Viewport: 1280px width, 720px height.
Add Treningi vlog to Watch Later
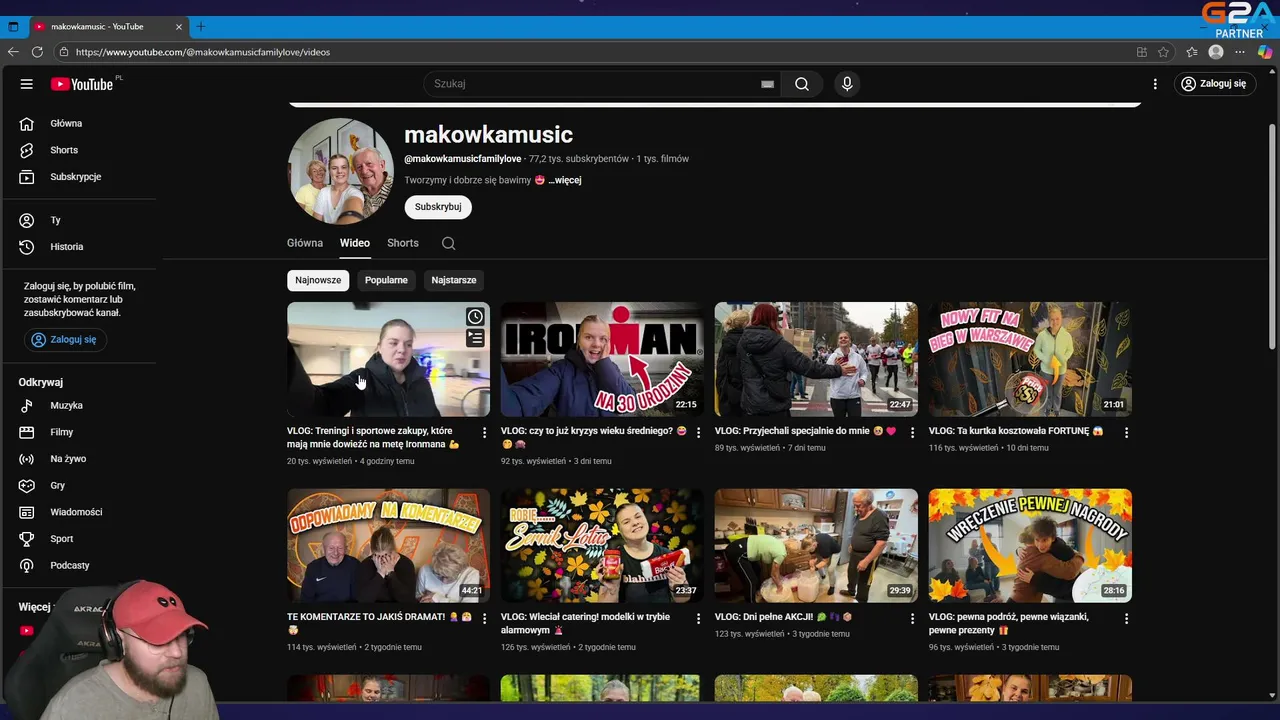point(475,317)
